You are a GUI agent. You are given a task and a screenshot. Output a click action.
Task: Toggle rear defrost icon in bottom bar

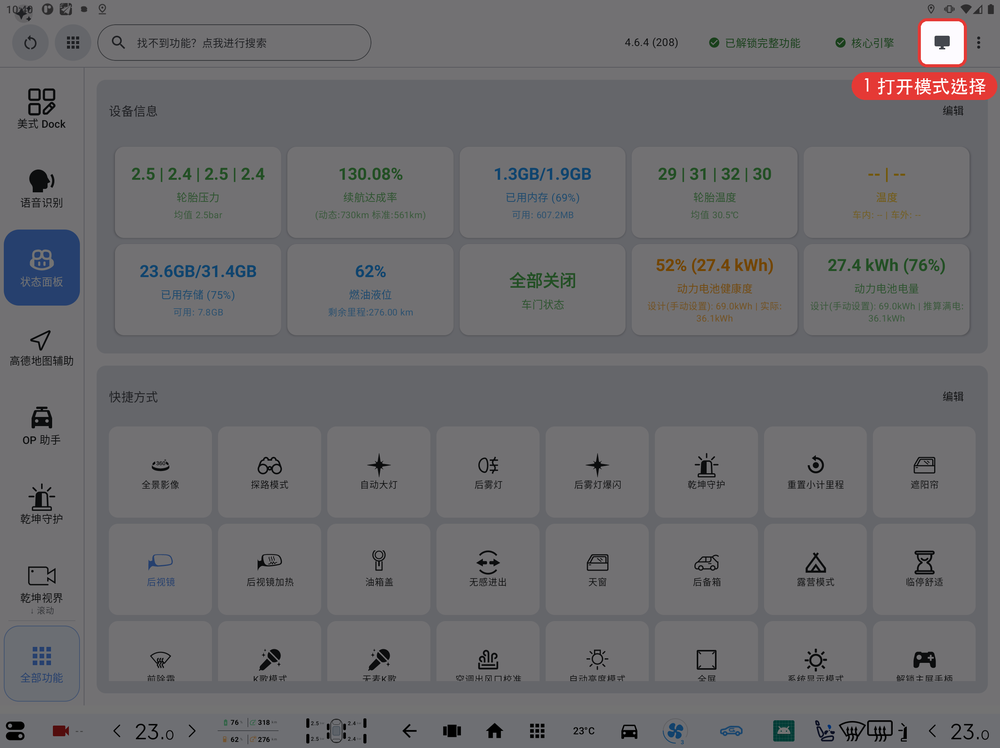click(879, 731)
